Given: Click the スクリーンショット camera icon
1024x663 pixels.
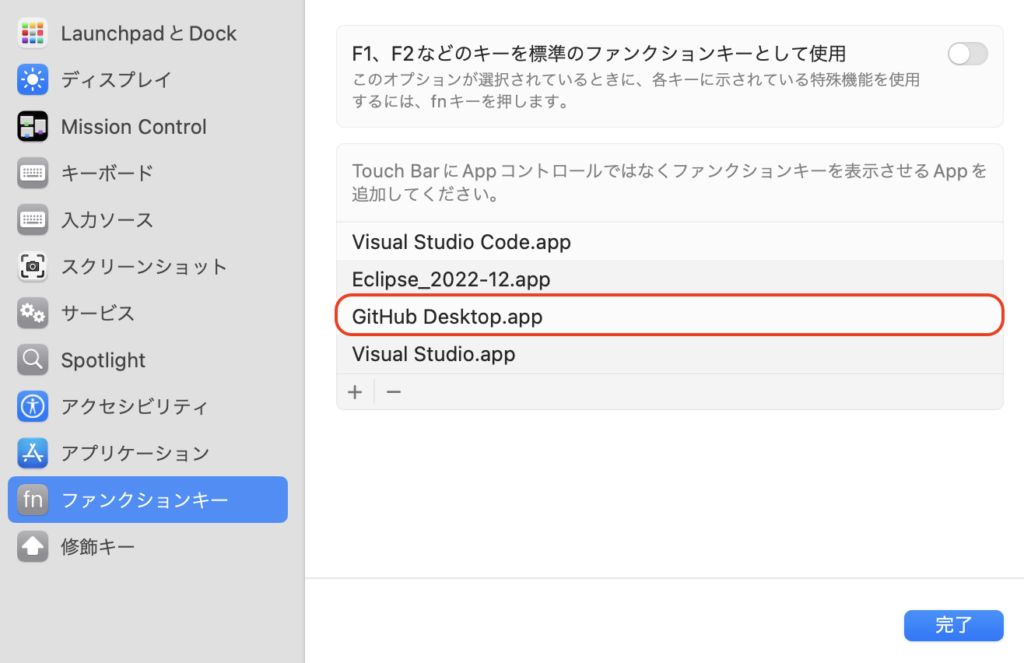Looking at the screenshot, I should click(x=33, y=267).
